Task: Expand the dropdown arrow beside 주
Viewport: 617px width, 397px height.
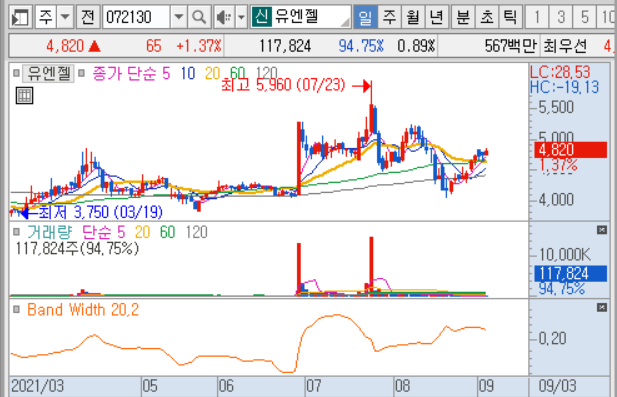Action: point(65,17)
